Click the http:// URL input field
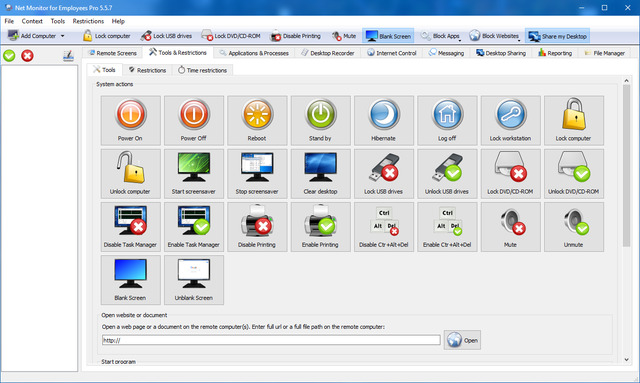640x383 pixels. 271,340
